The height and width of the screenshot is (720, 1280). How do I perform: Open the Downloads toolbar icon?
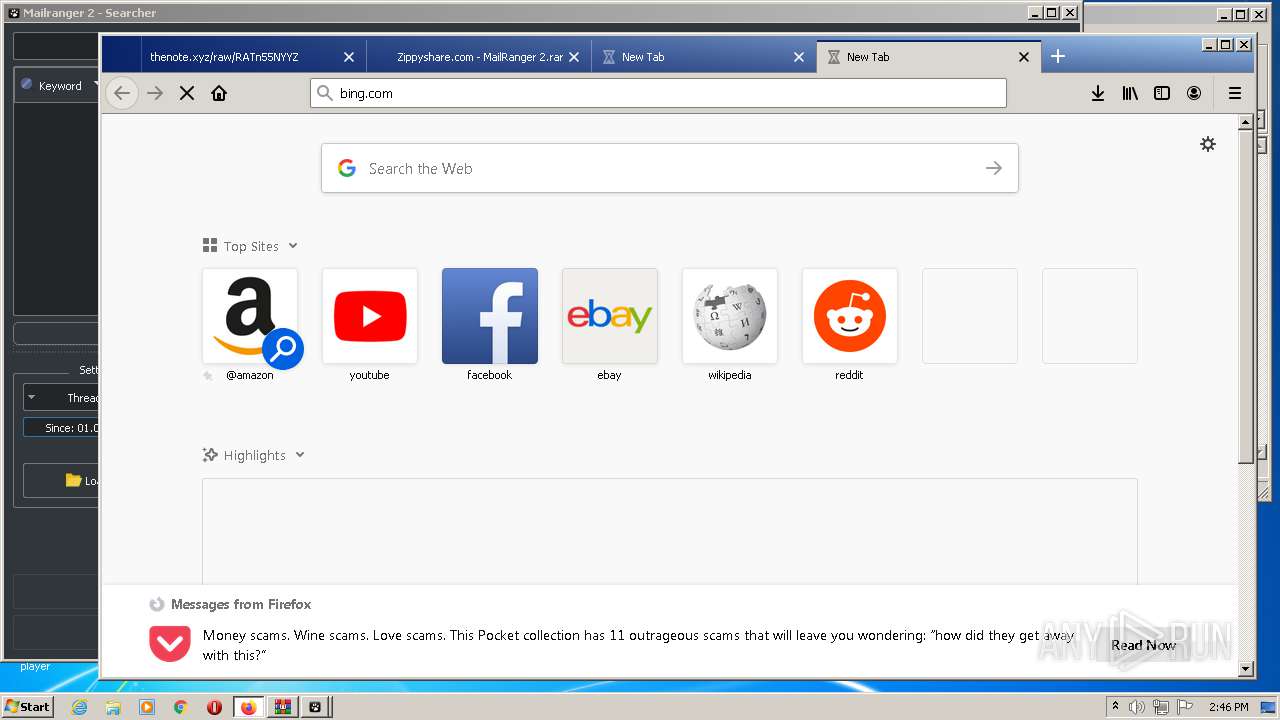point(1098,93)
